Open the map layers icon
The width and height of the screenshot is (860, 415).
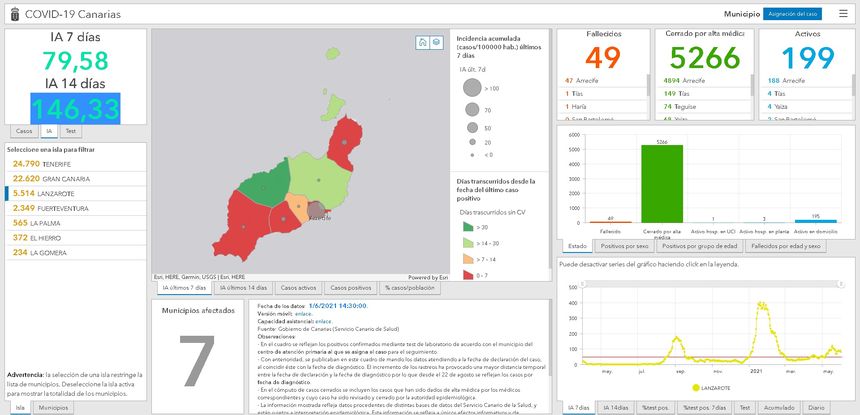click(436, 42)
